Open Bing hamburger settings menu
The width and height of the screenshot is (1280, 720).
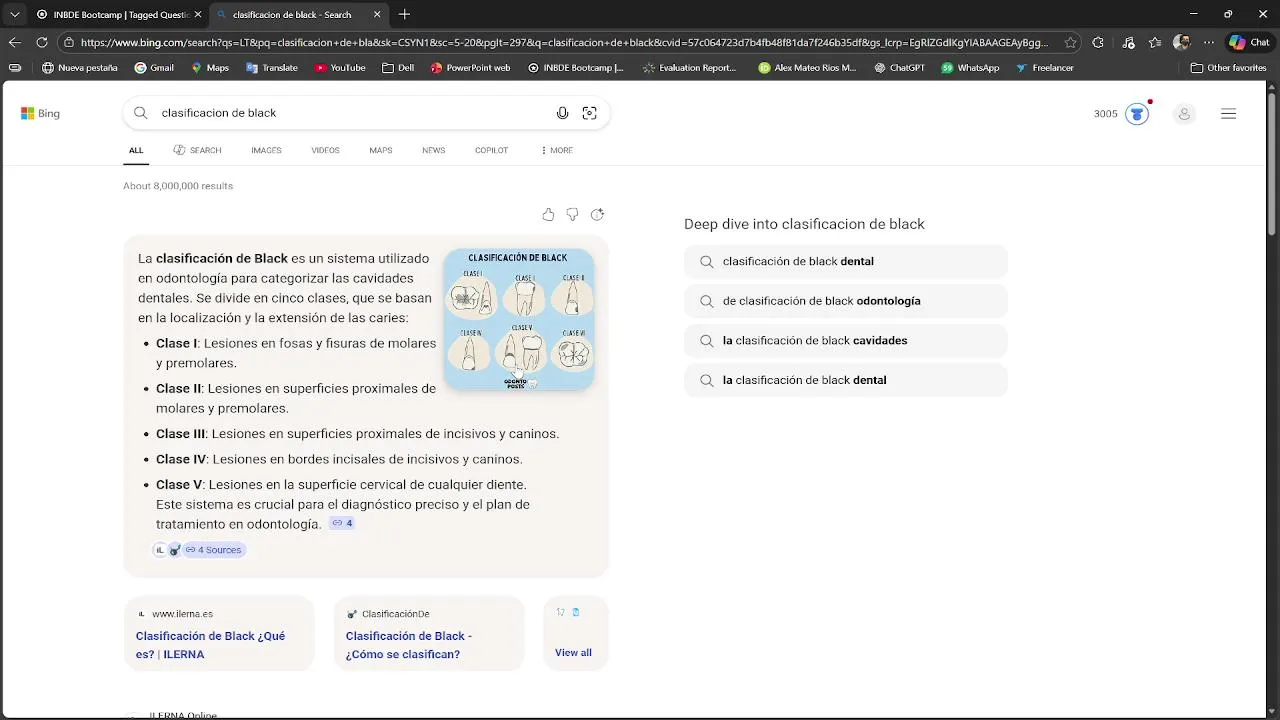(1228, 114)
